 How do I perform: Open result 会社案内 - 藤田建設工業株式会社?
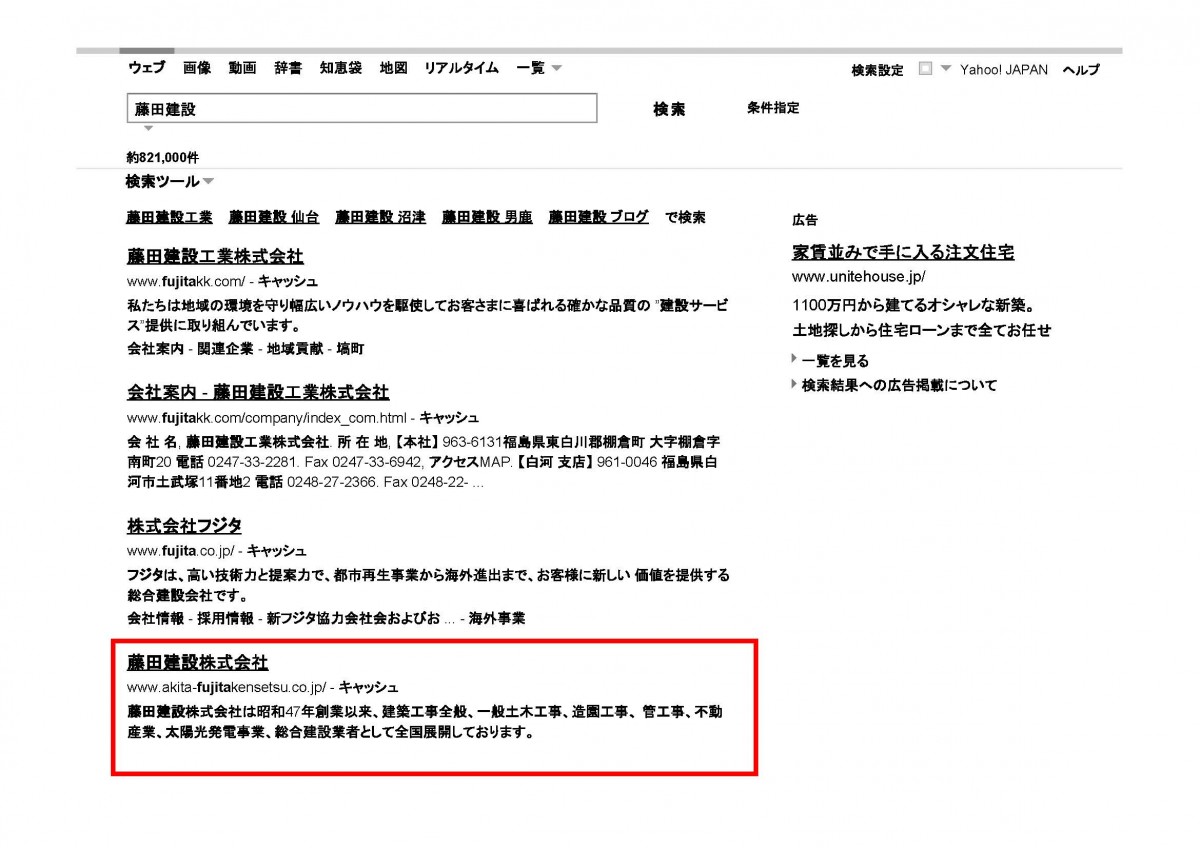pos(258,393)
